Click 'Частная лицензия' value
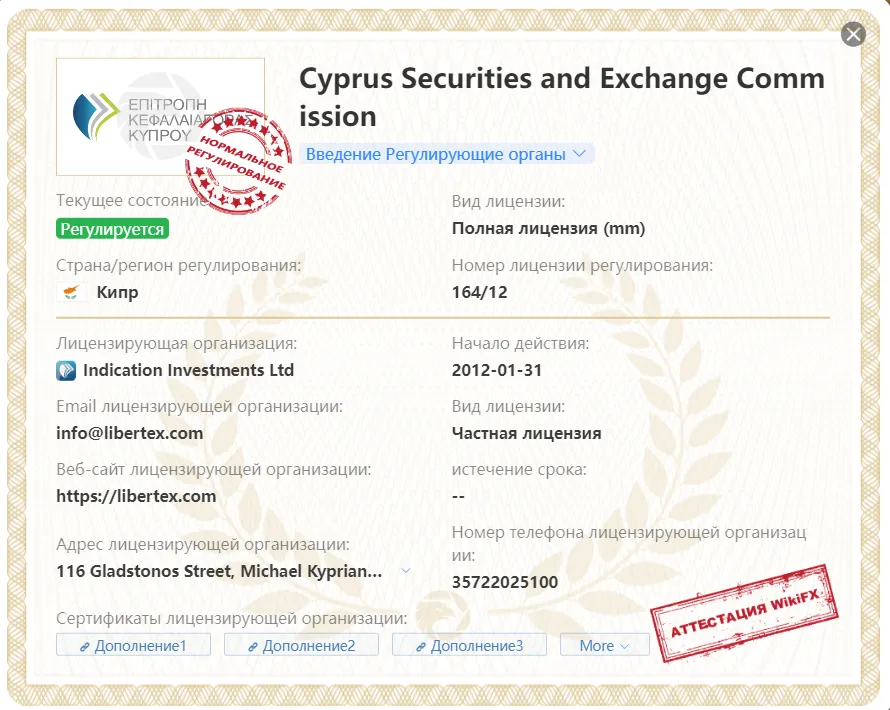 click(526, 433)
